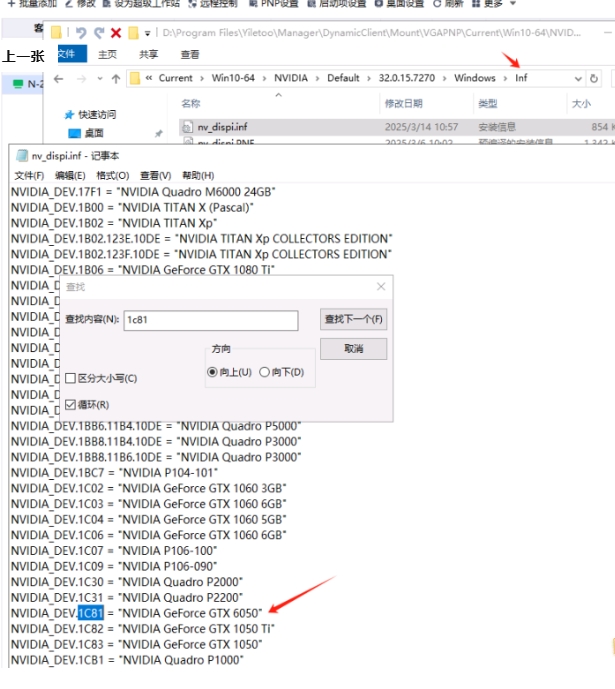Expand the chevron after Win10-64
Viewport: 615px width, 689px height.
pyautogui.click(x=264, y=78)
